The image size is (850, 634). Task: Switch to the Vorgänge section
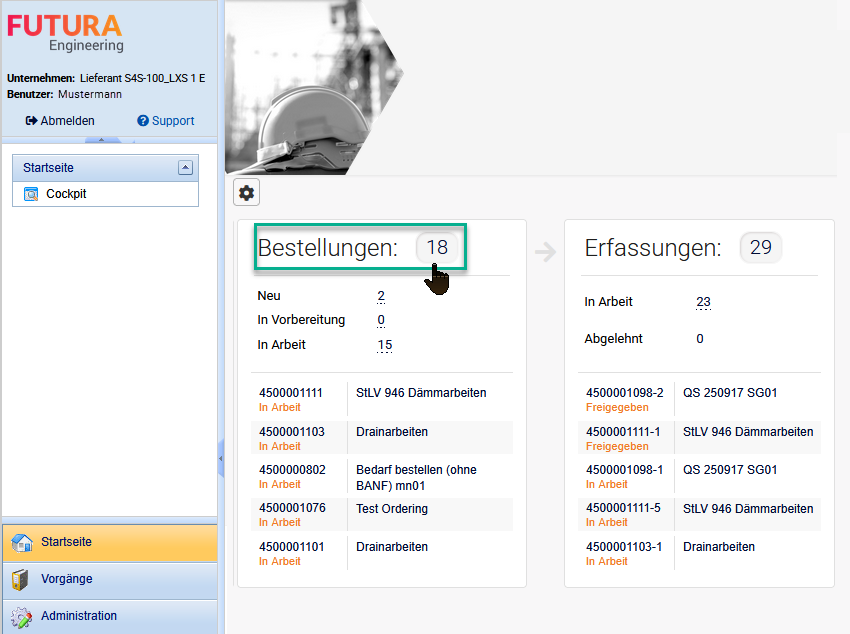point(108,579)
